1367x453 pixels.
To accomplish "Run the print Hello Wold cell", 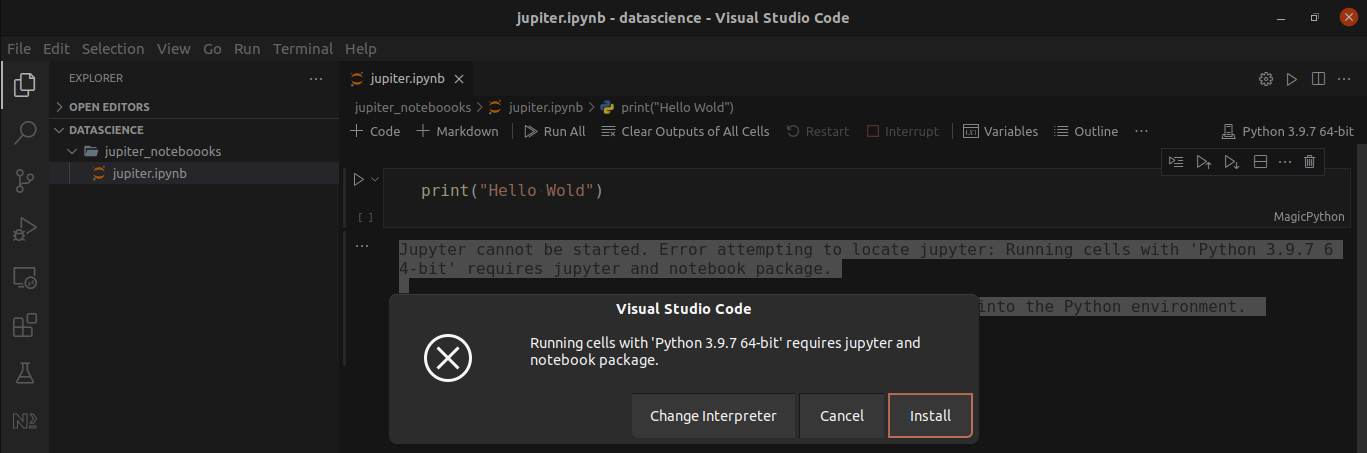I will click(x=358, y=179).
